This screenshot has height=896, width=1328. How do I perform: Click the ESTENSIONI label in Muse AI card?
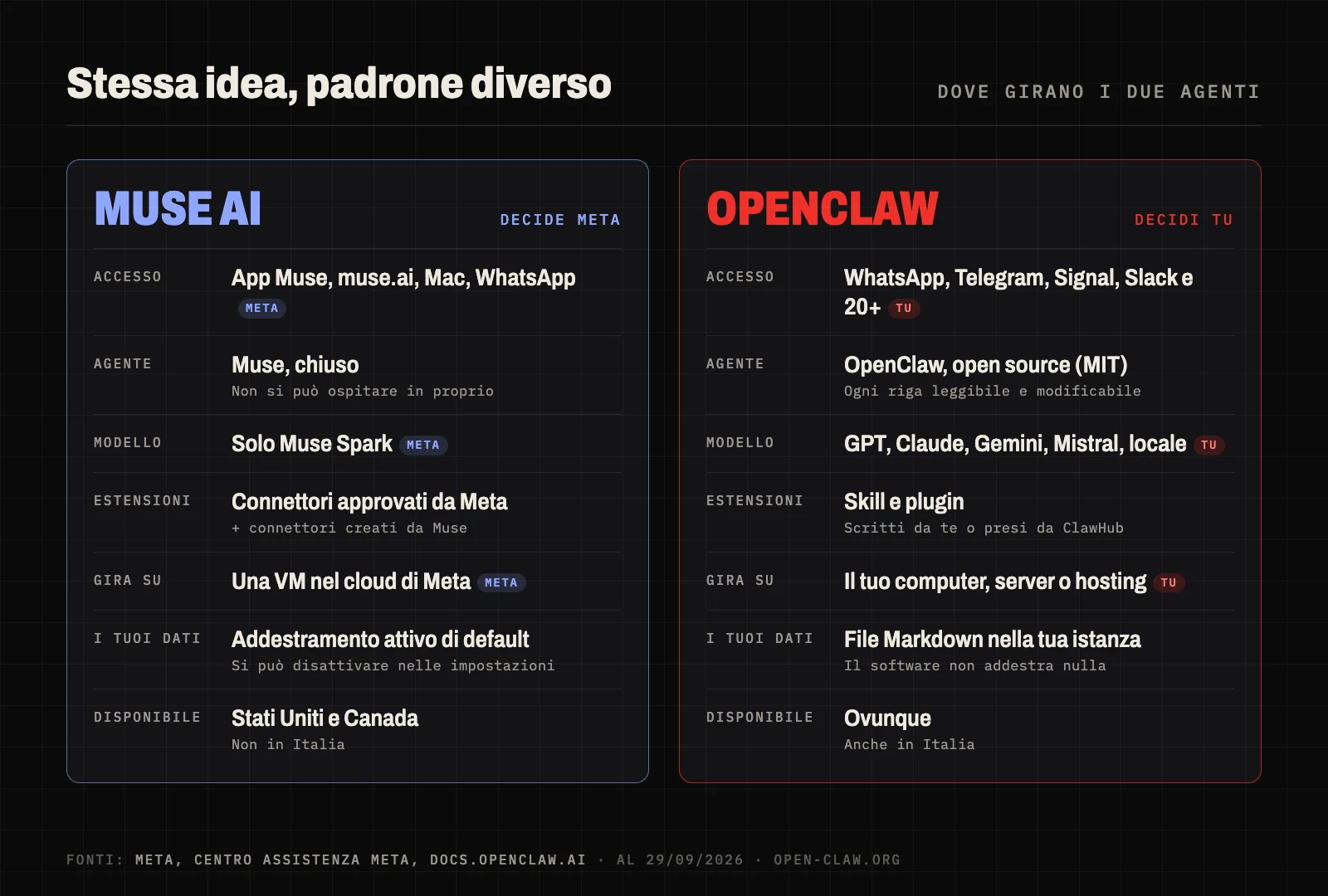point(143,500)
